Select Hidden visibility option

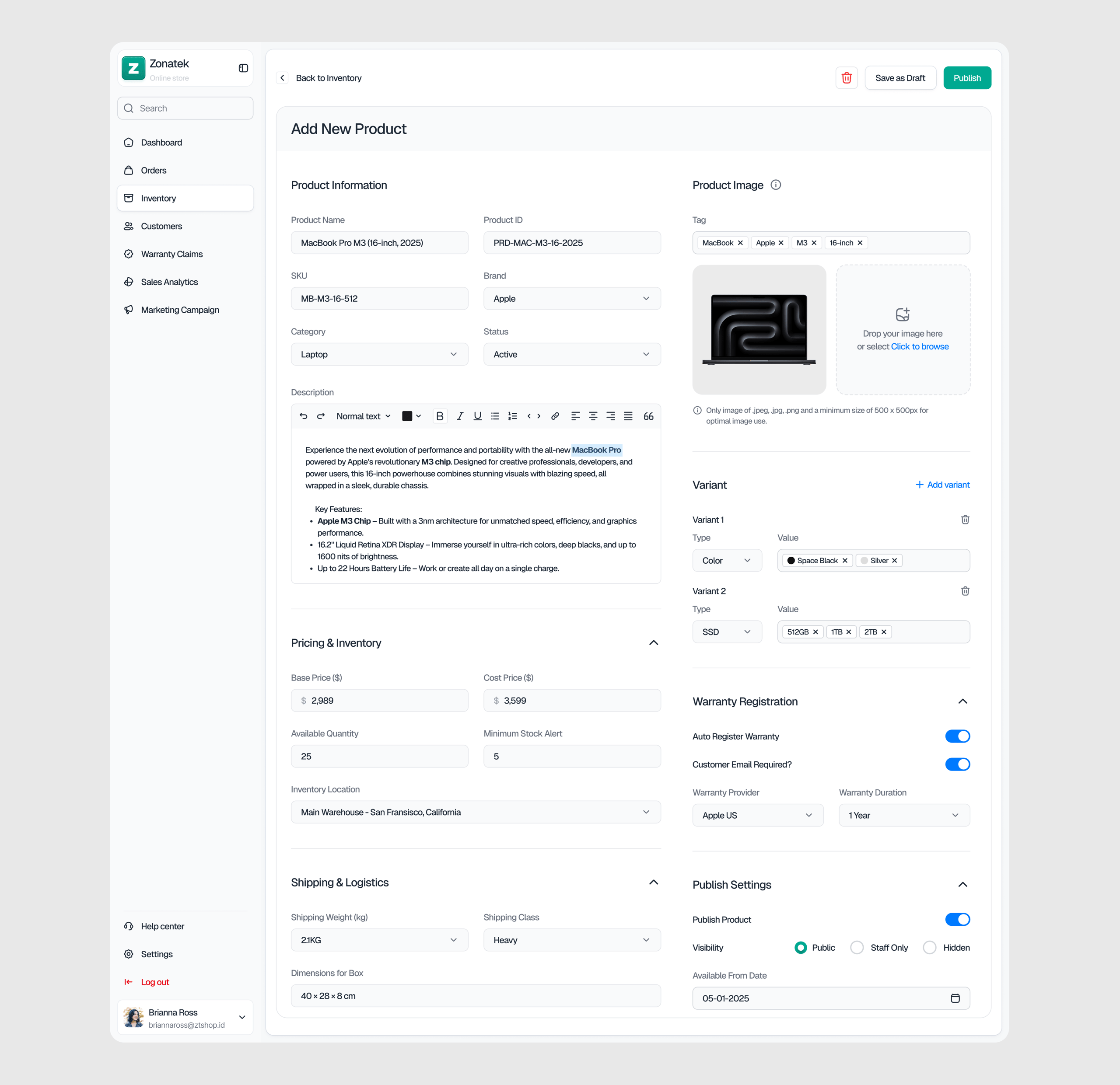click(x=929, y=947)
